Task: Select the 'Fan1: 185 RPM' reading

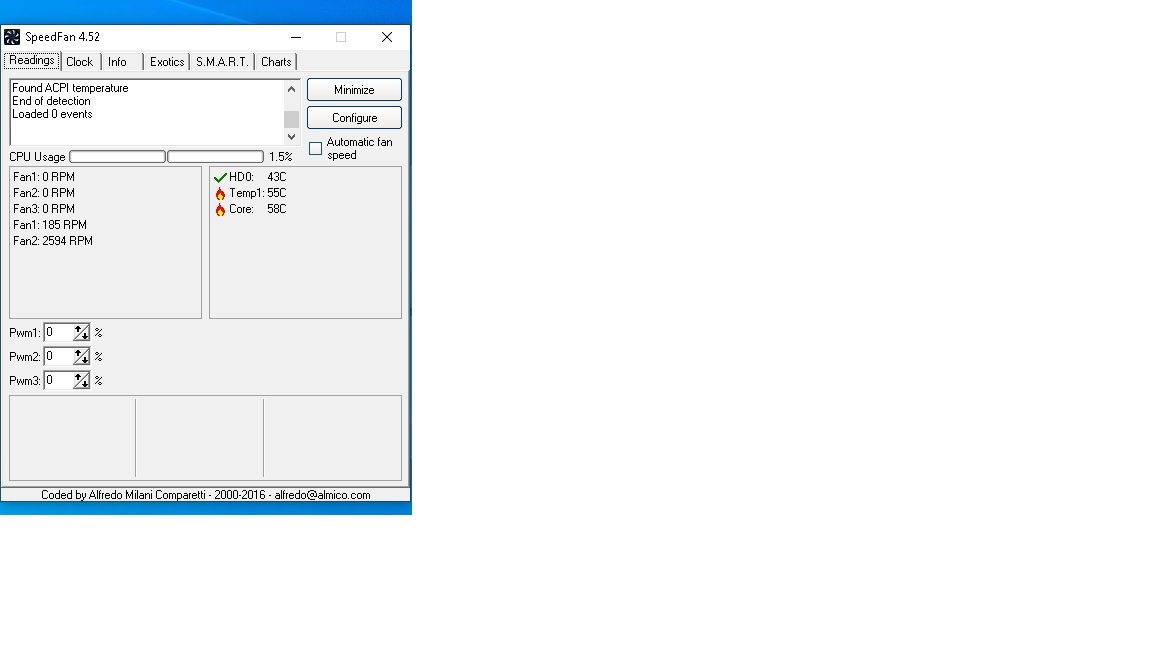Action: 50,225
